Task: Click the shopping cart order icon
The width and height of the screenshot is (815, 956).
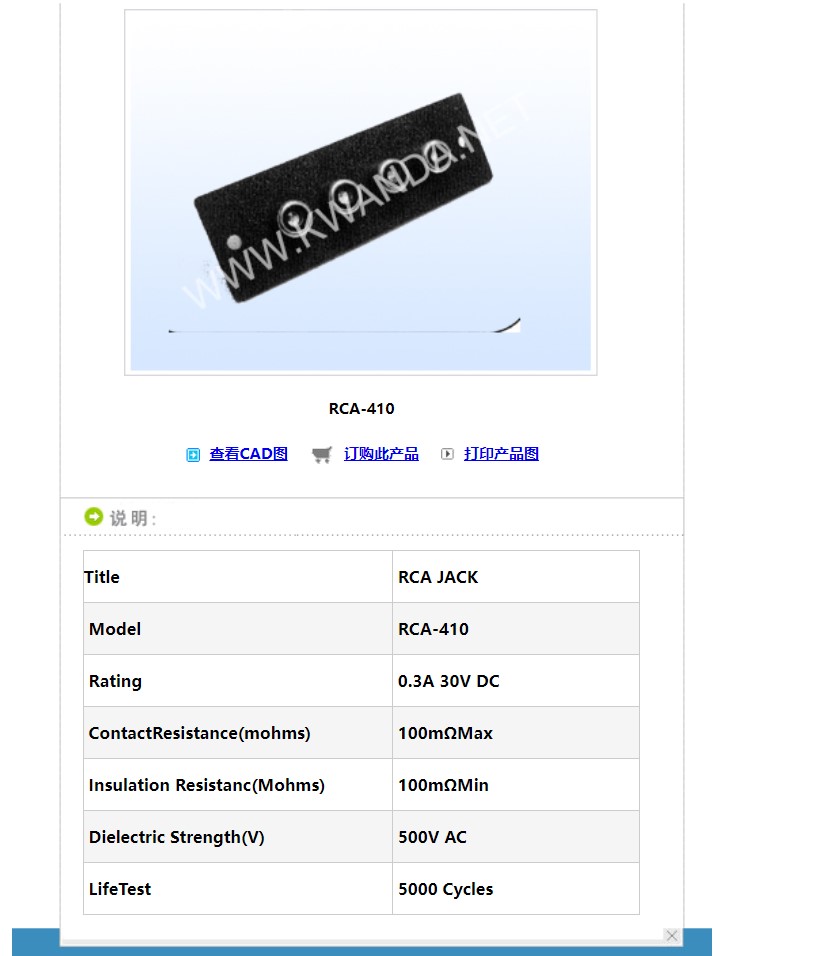Action: pyautogui.click(x=321, y=454)
